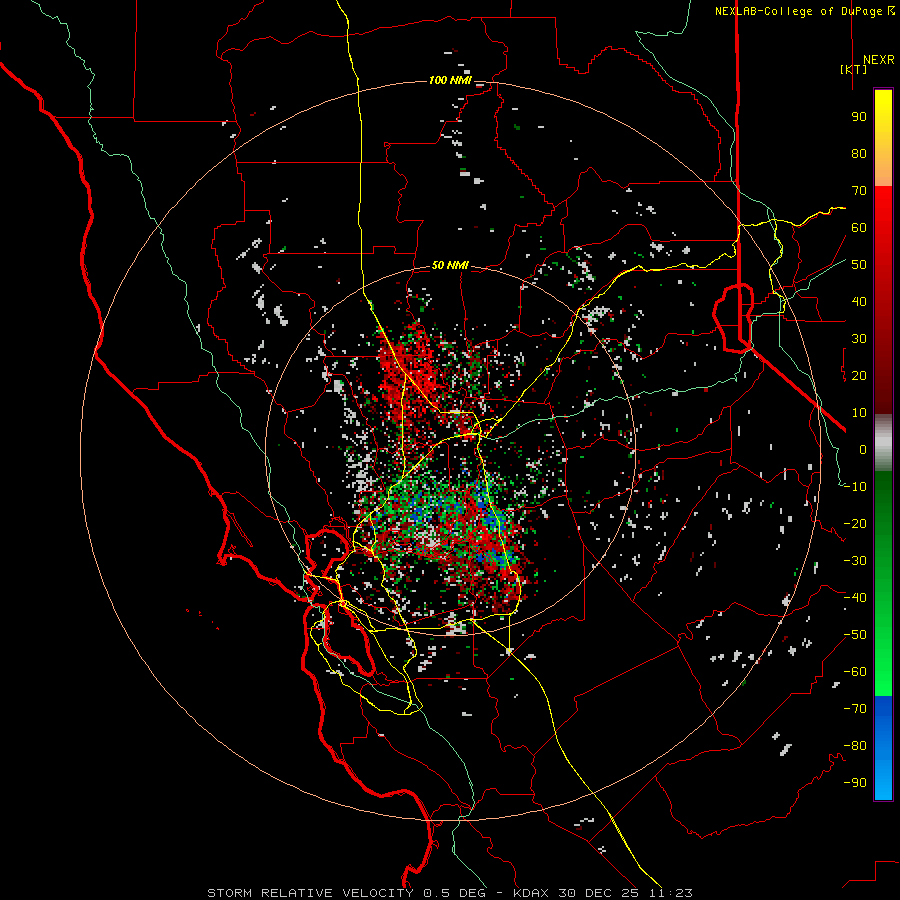Screen dimensions: 900x900
Task: Click the 80 value on velocity scale
Action: (x=859, y=153)
